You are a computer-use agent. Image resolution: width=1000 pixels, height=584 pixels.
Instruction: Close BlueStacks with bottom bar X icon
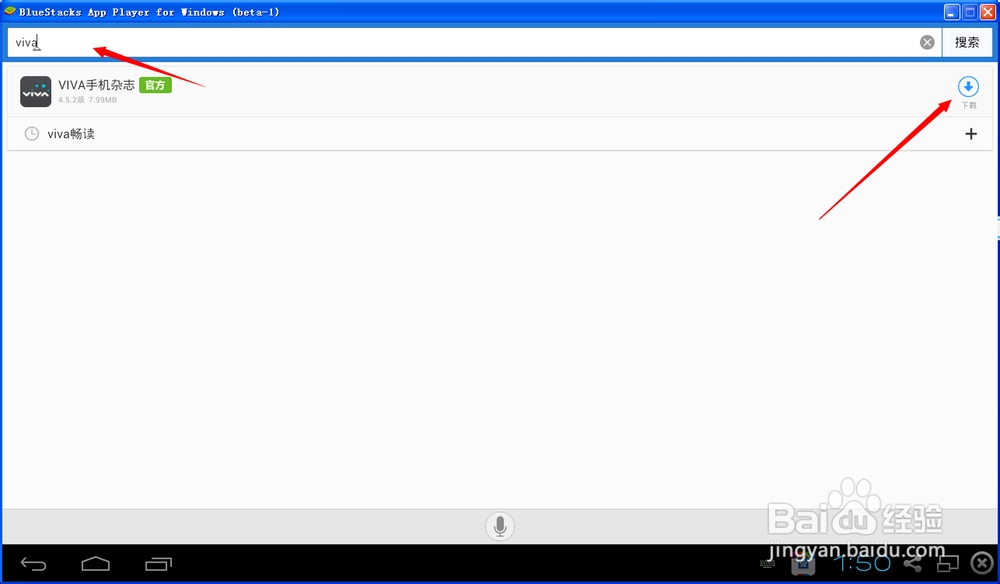[982, 564]
